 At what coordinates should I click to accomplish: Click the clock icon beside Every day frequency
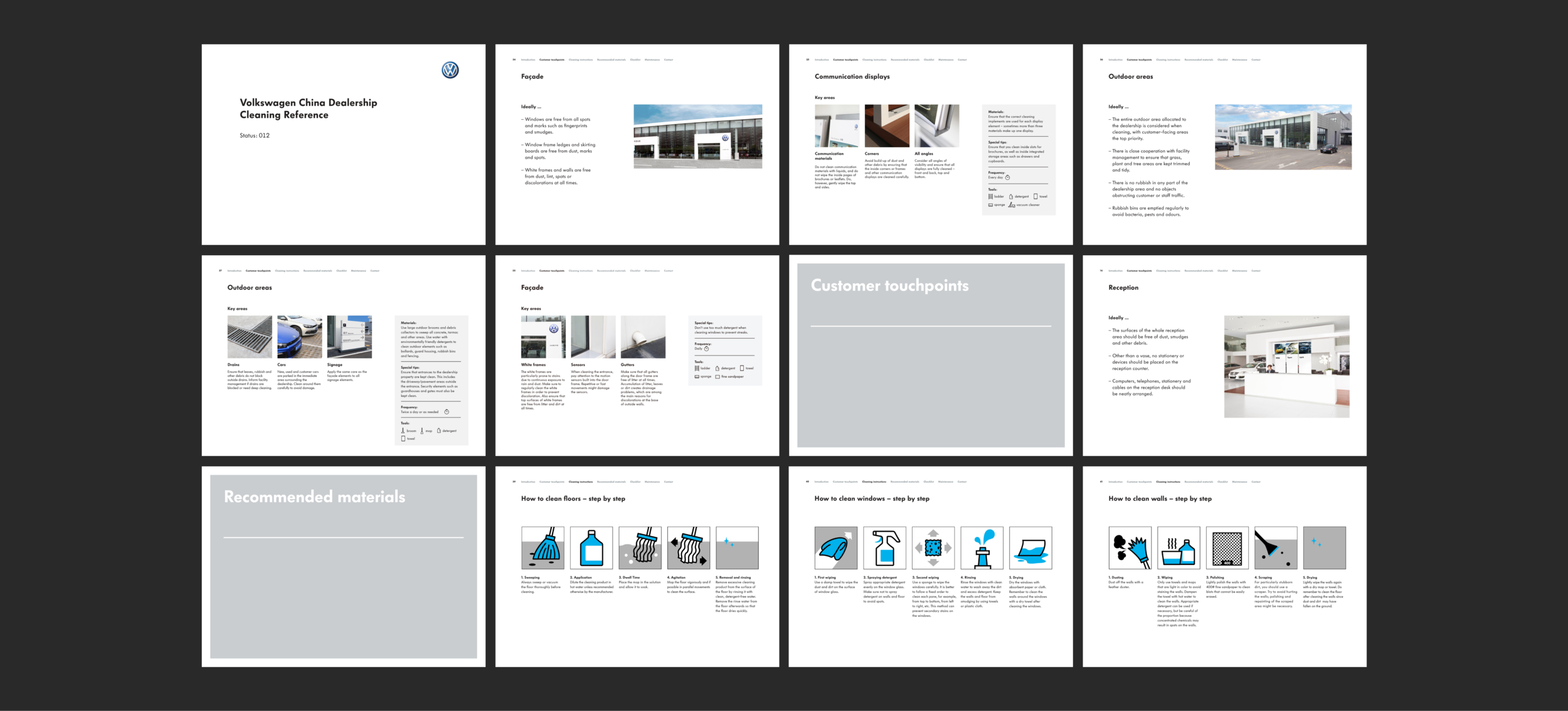coord(1007,177)
